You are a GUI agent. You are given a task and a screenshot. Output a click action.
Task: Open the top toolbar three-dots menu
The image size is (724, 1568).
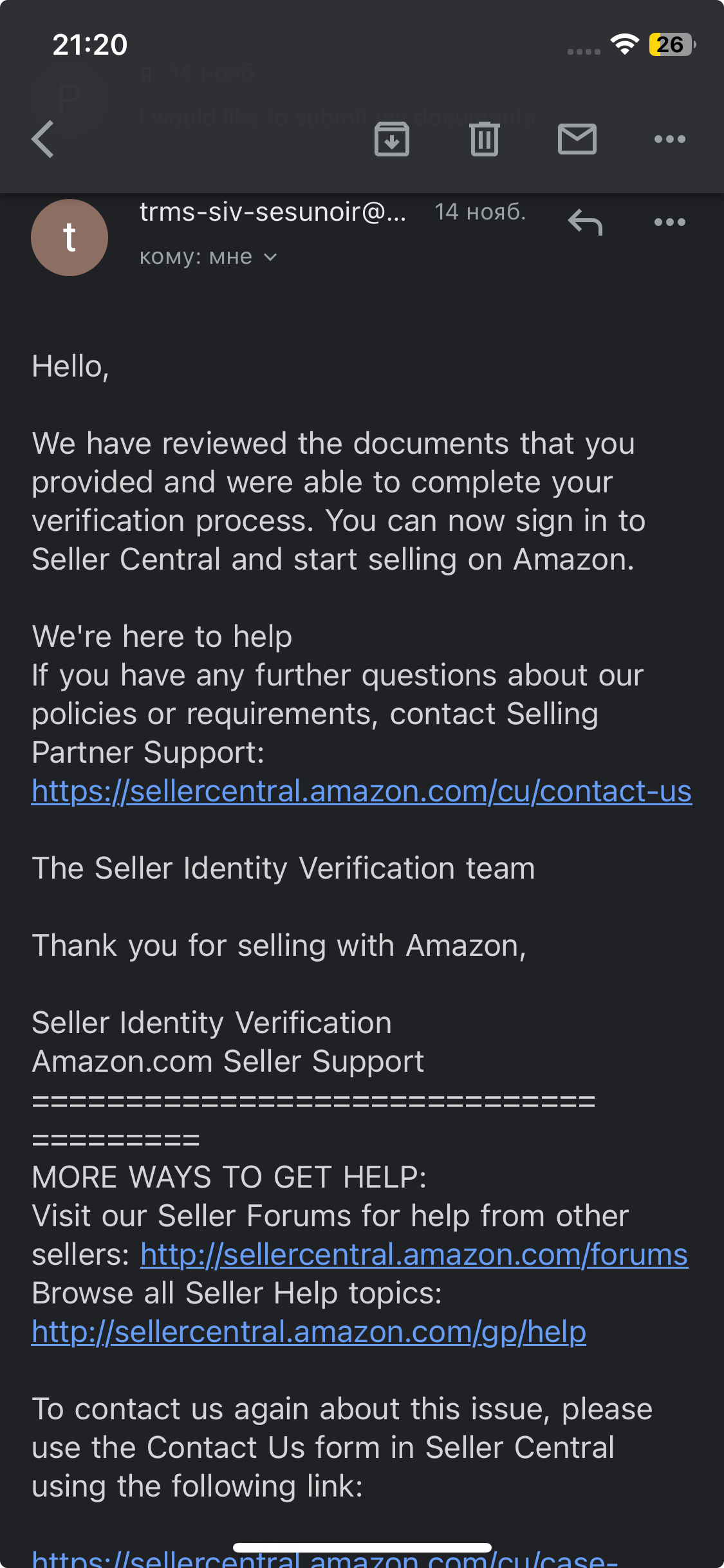click(670, 139)
